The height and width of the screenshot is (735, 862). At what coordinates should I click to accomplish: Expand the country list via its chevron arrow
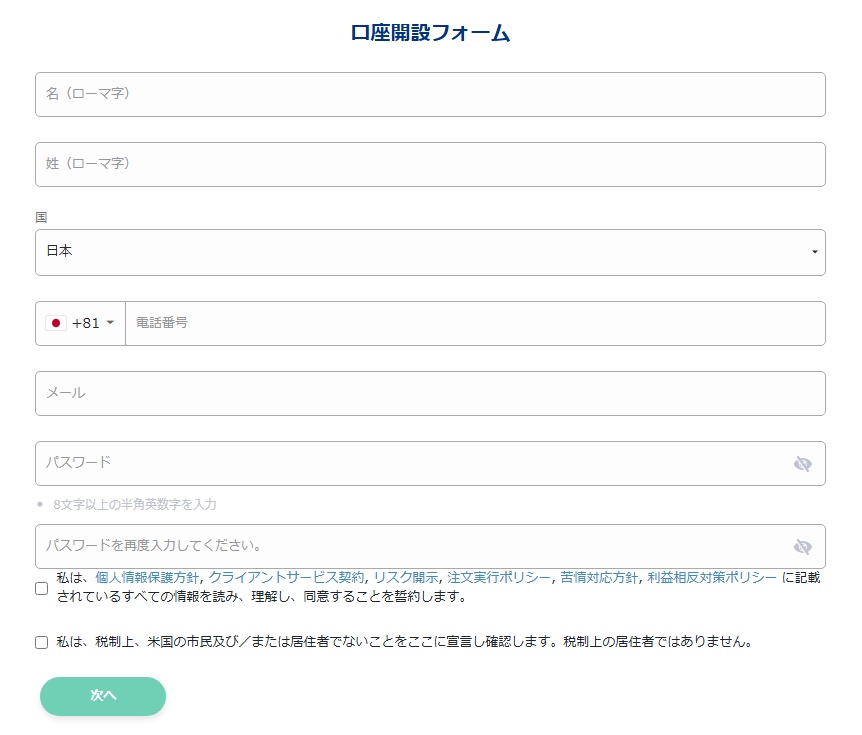[x=814, y=252]
